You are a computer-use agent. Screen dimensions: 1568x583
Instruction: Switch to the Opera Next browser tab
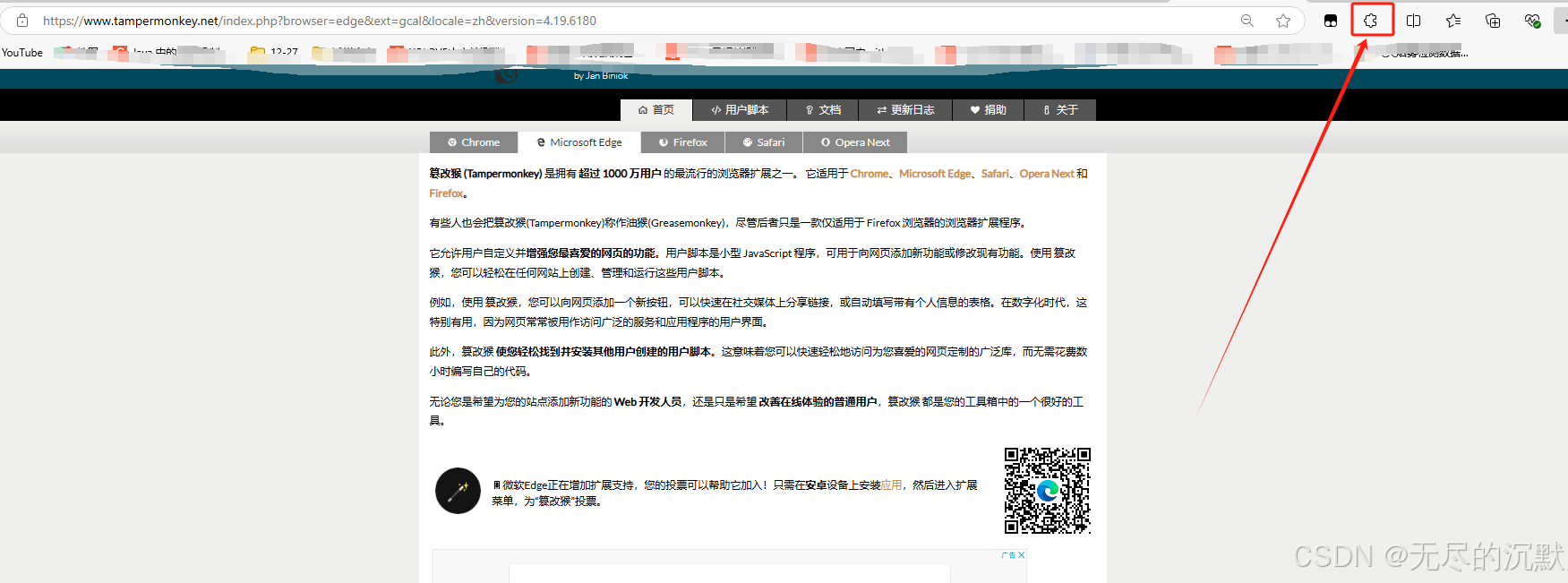click(855, 142)
